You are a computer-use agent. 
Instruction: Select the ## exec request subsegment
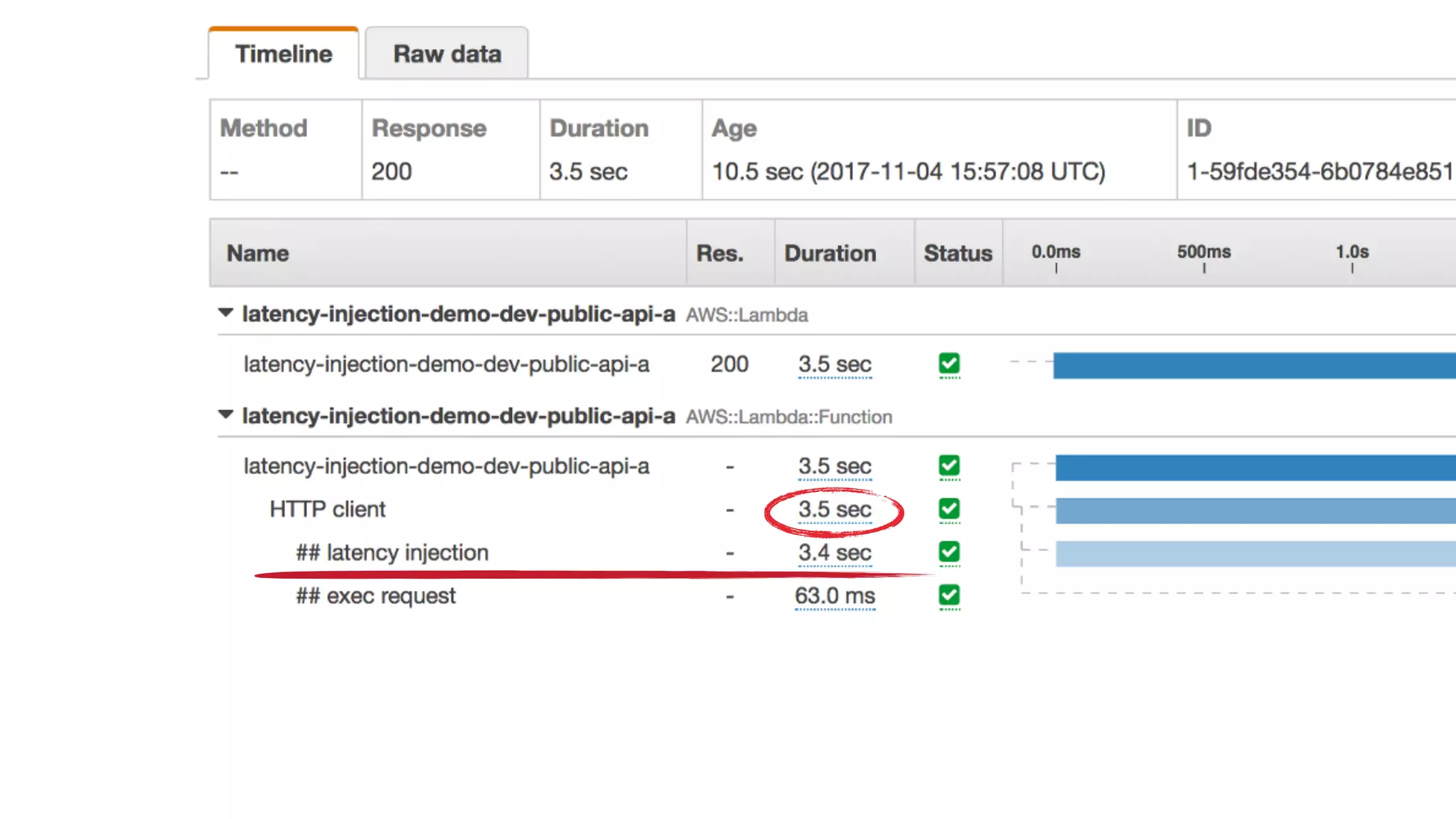(x=376, y=596)
